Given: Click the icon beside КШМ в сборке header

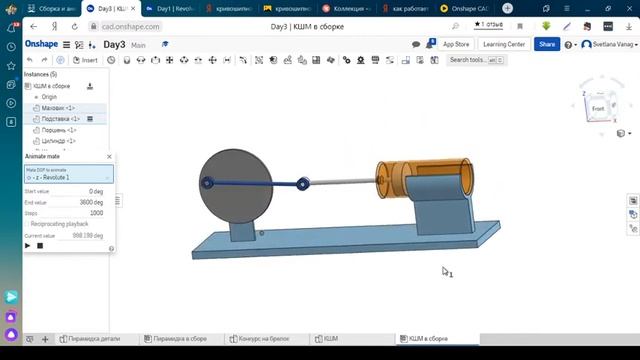Looking at the screenshot, I should [x=90, y=86].
